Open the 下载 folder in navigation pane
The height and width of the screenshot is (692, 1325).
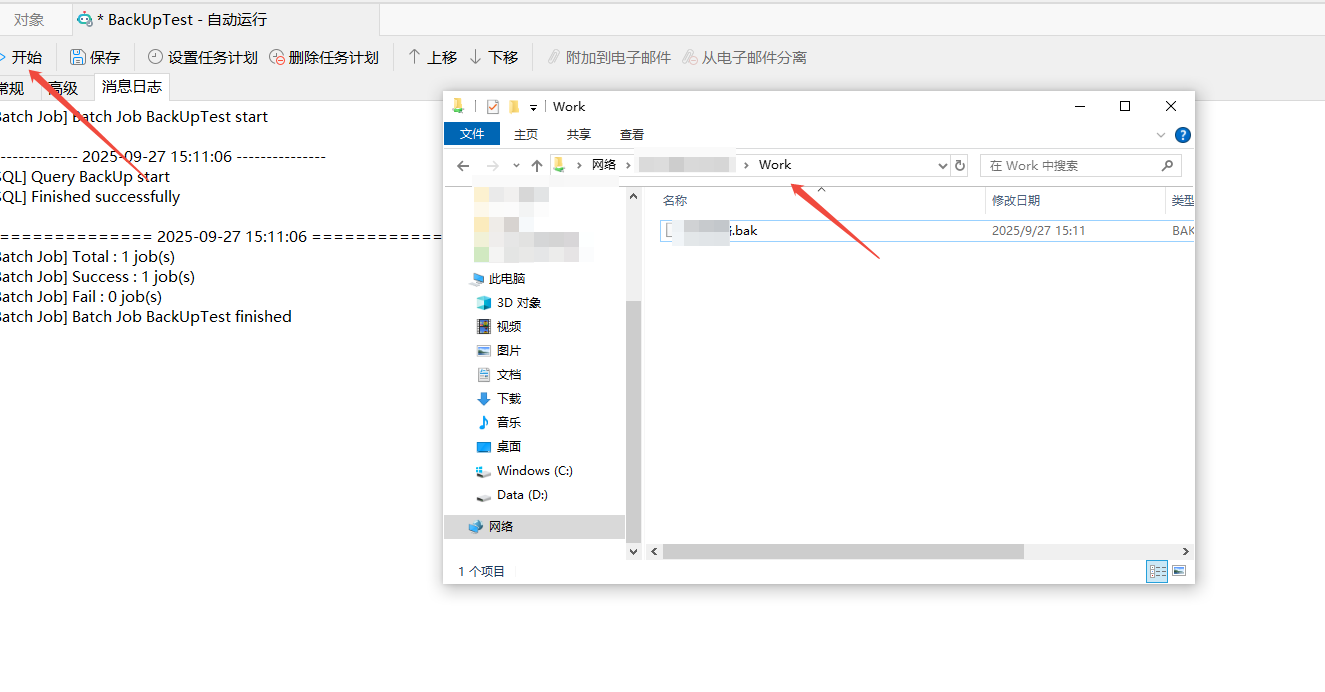click(x=499, y=399)
